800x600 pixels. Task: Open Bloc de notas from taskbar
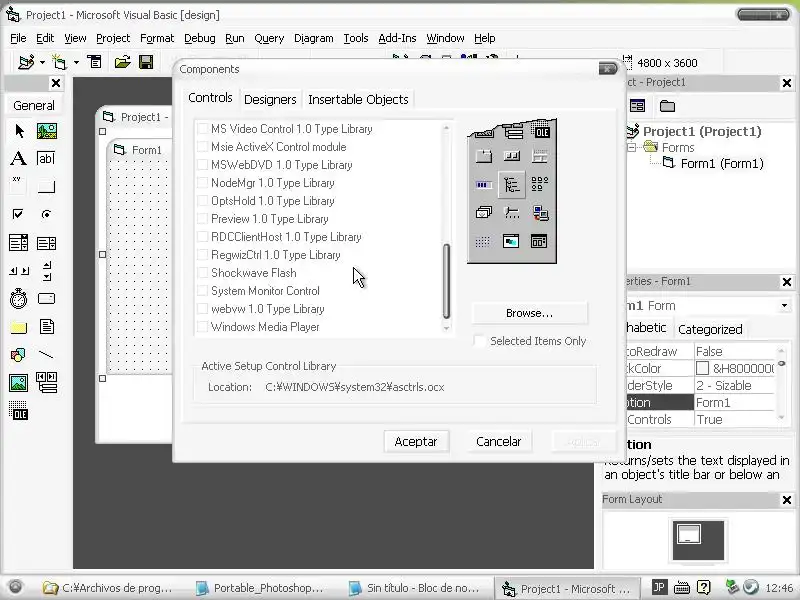414,588
